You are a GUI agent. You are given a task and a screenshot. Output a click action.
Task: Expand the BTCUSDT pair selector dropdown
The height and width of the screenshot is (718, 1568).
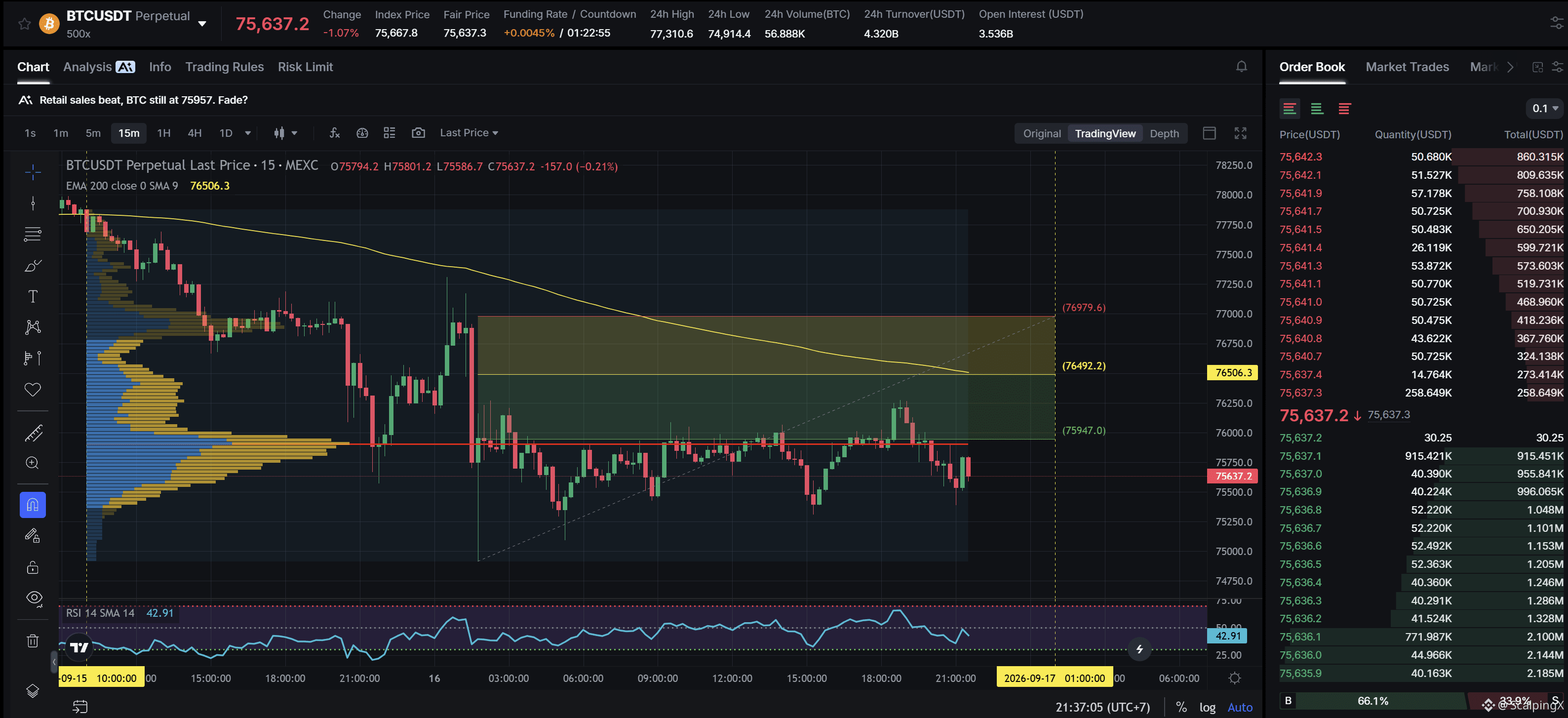pos(202,24)
